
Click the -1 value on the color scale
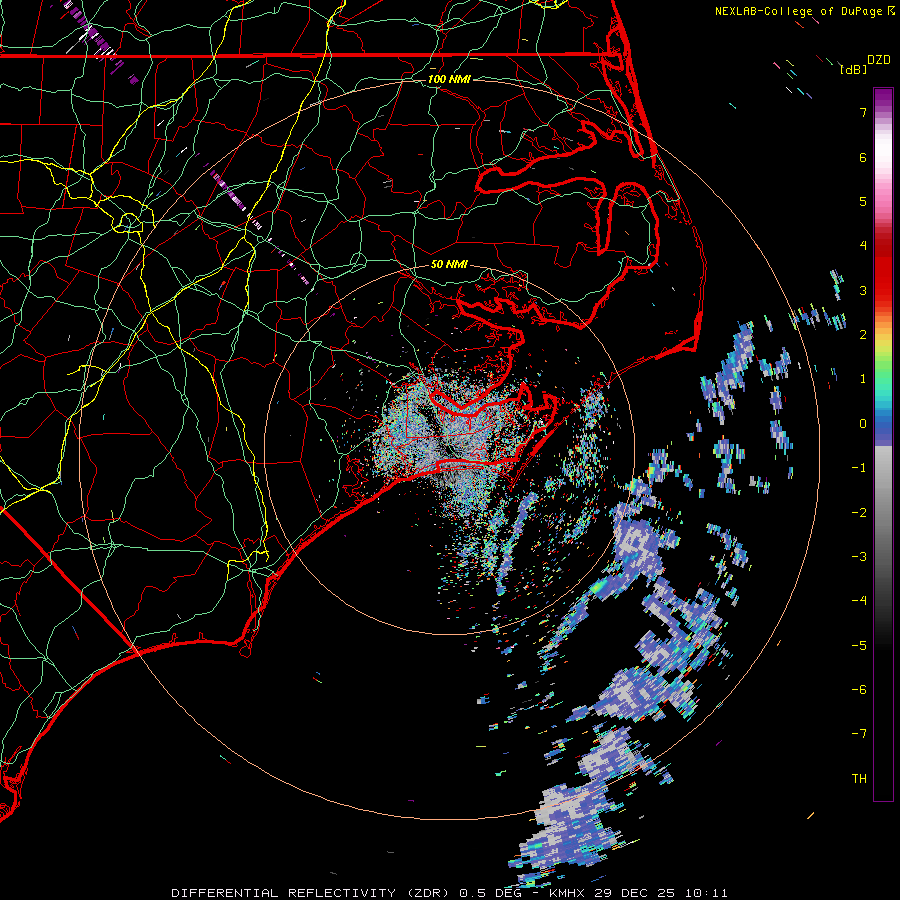[859, 468]
